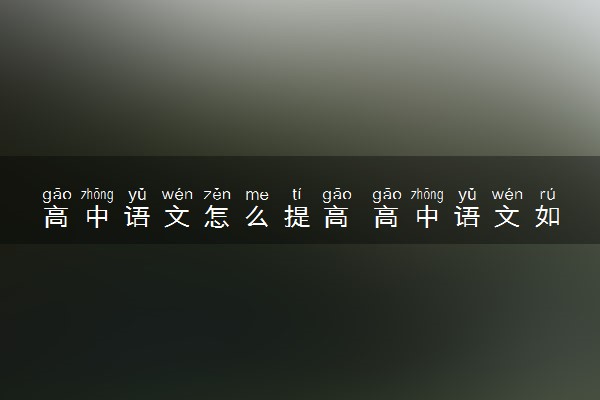This screenshot has width=600, height=400.
Task: Click the pinyin zhōng in the second phrase
Action: (x=427, y=195)
